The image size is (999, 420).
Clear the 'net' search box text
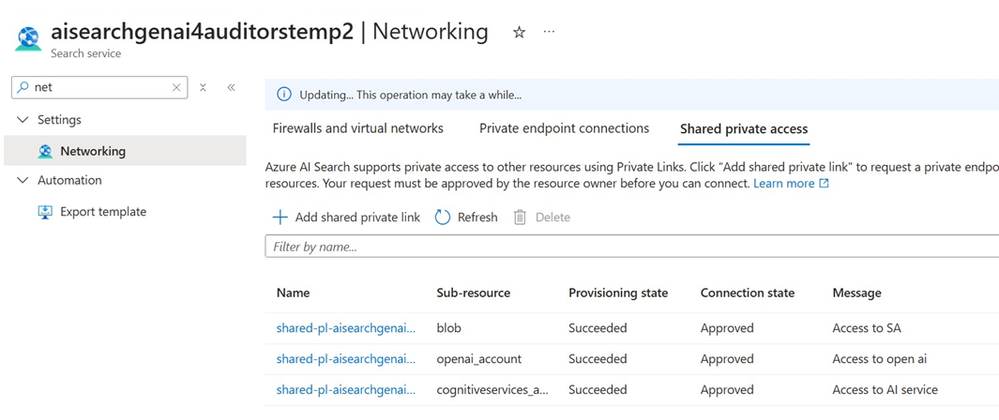pos(176,88)
